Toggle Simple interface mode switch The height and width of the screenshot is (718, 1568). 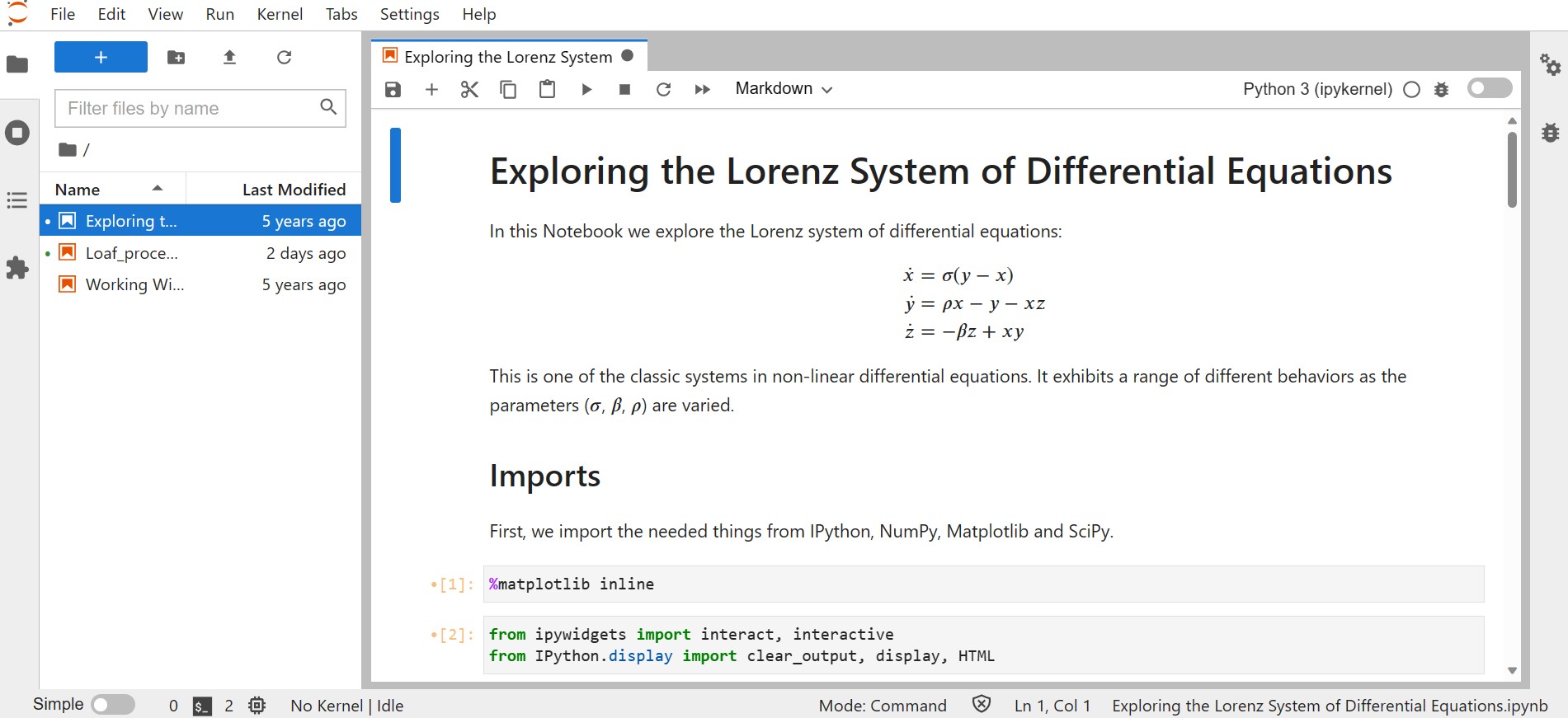[113, 705]
